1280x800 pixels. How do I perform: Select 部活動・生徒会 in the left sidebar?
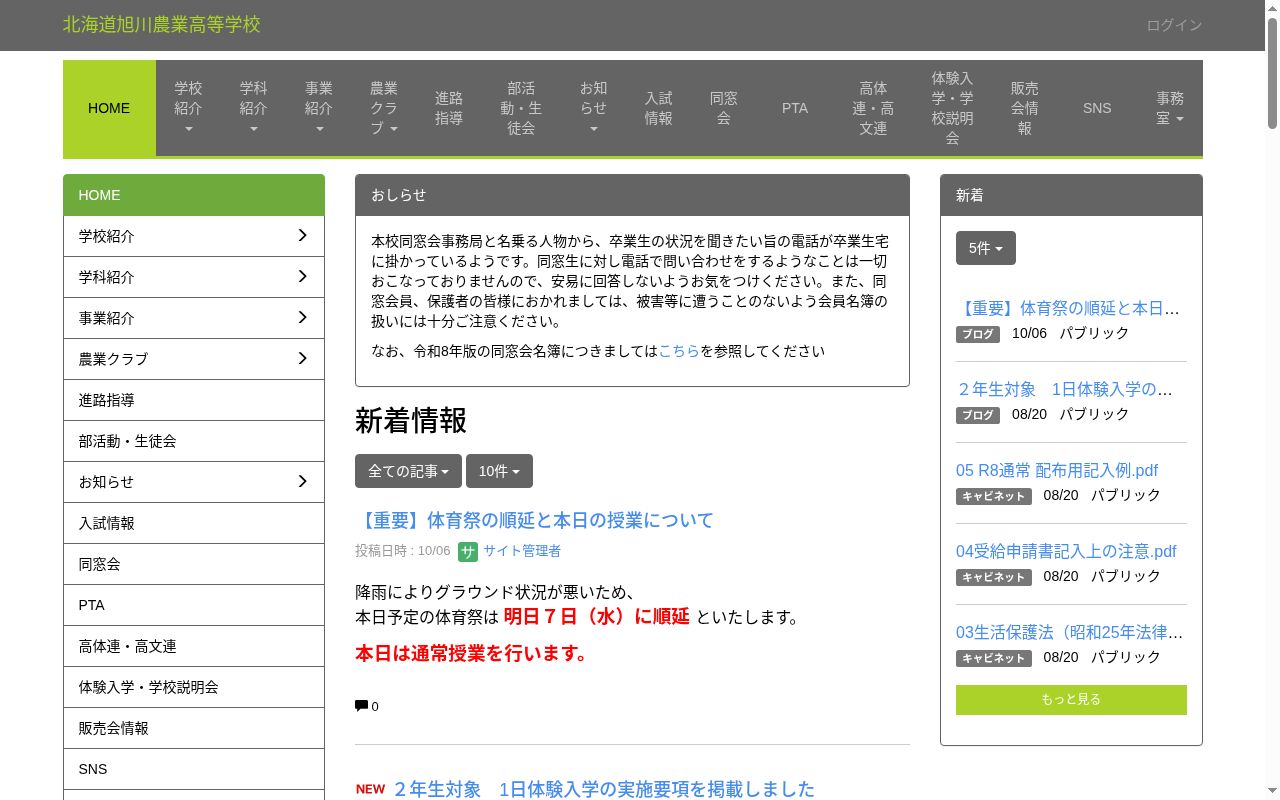(194, 441)
